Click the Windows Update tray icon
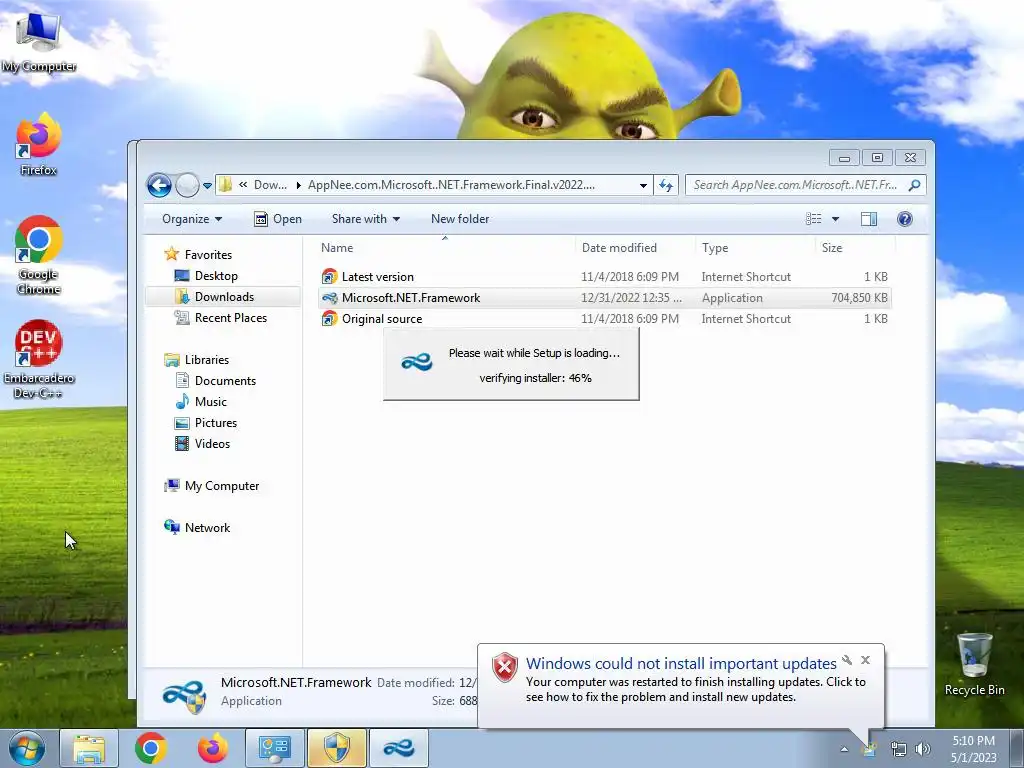This screenshot has width=1024, height=768. [869, 749]
